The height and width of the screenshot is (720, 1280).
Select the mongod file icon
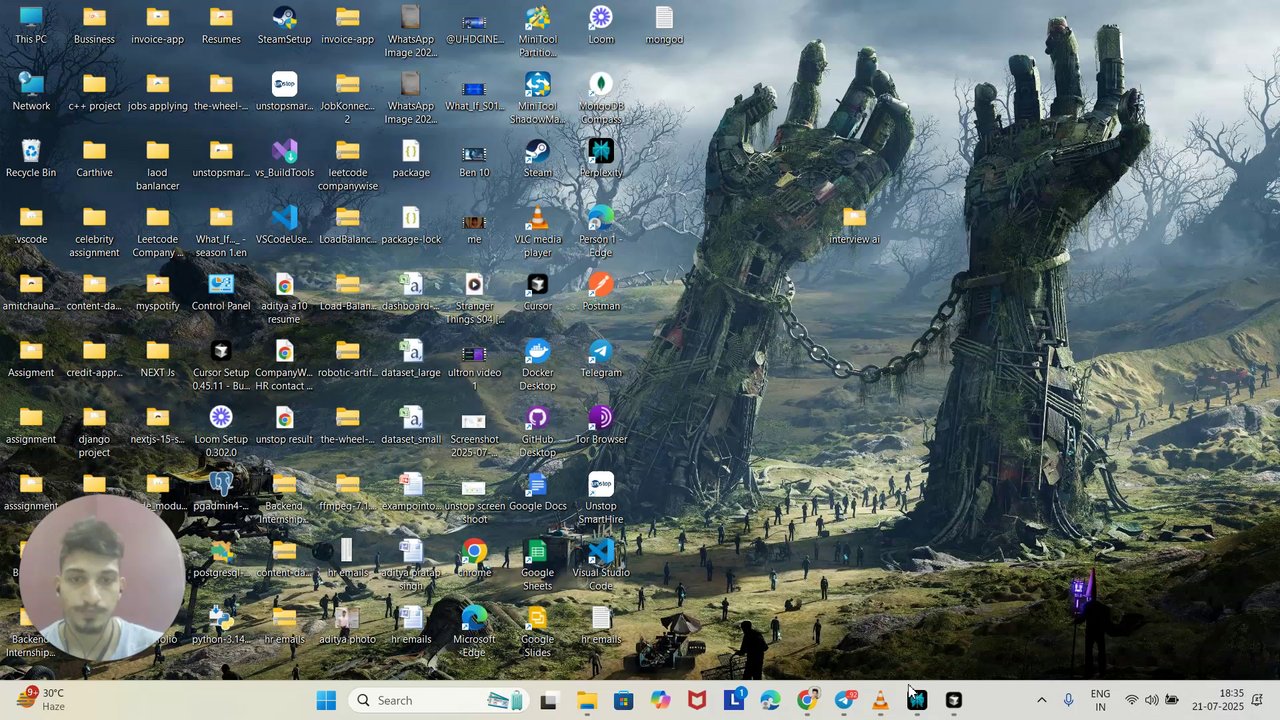pyautogui.click(x=664, y=25)
